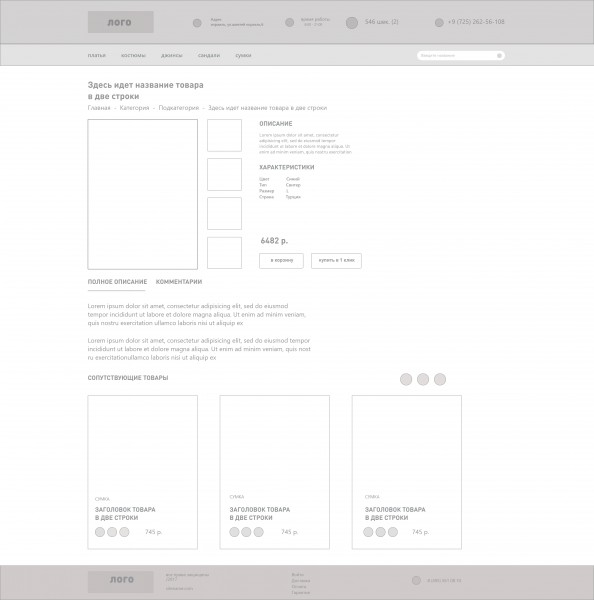Click the ХАРАКТЕРИСТИКИ heading
Viewport: 594px width, 600px height.
(287, 167)
